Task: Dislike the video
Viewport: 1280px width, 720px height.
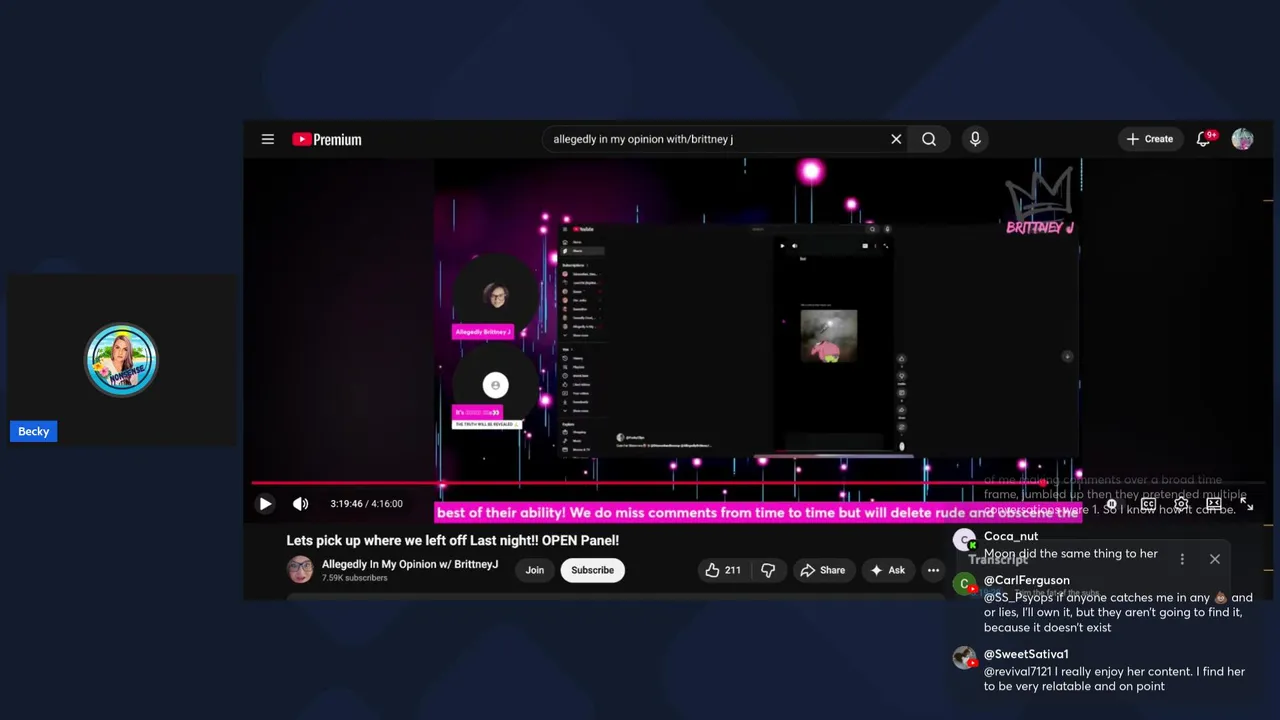Action: coord(768,570)
